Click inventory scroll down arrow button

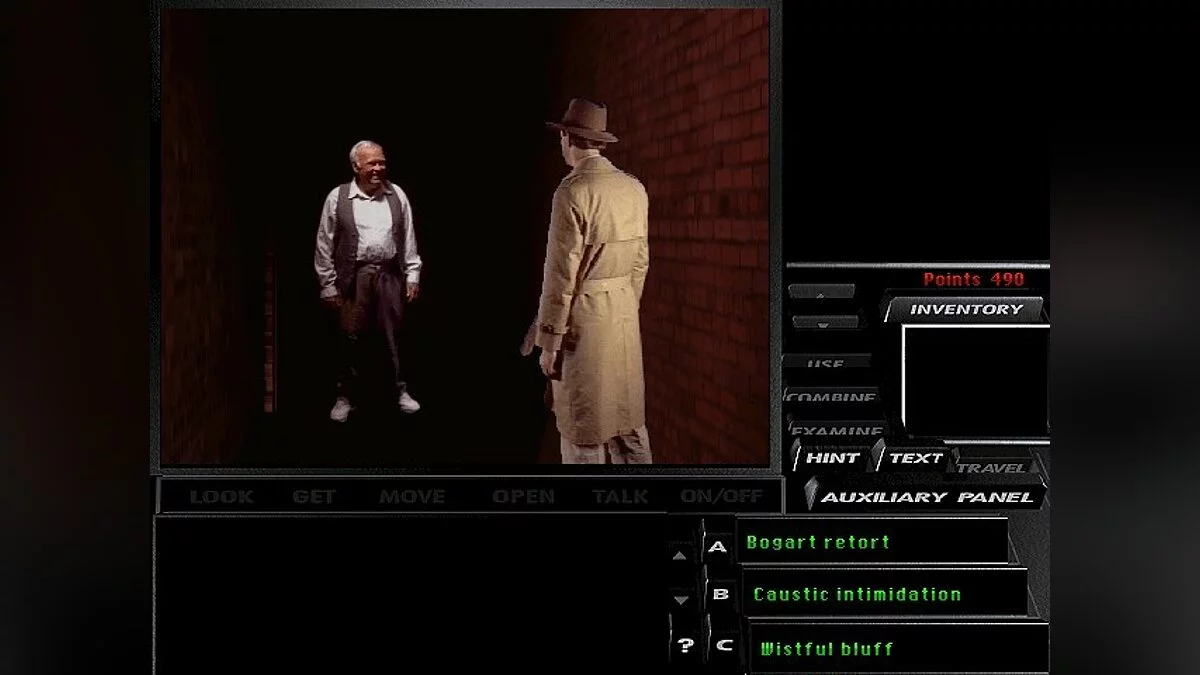825,322
